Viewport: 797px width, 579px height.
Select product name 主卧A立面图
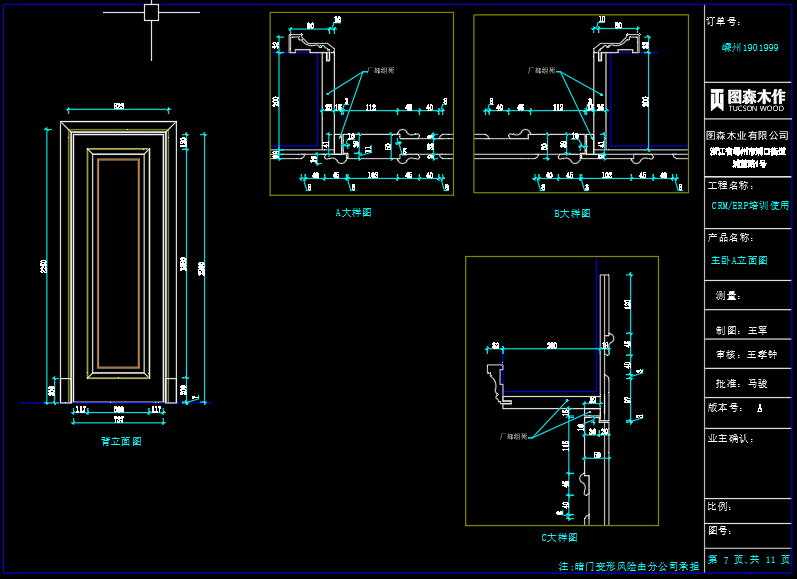[x=739, y=260]
